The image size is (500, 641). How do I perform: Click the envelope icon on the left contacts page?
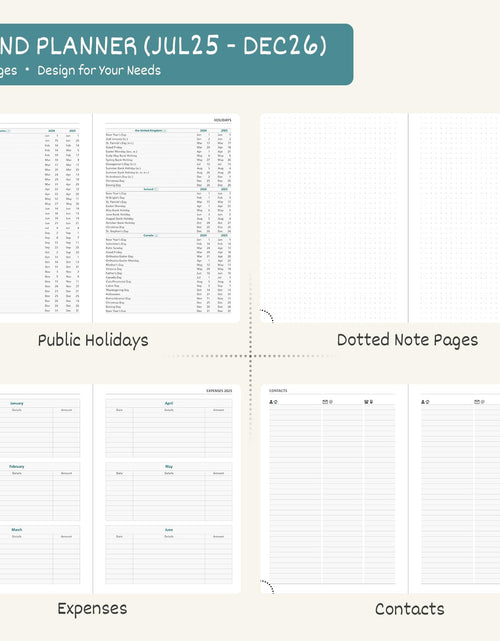click(327, 402)
